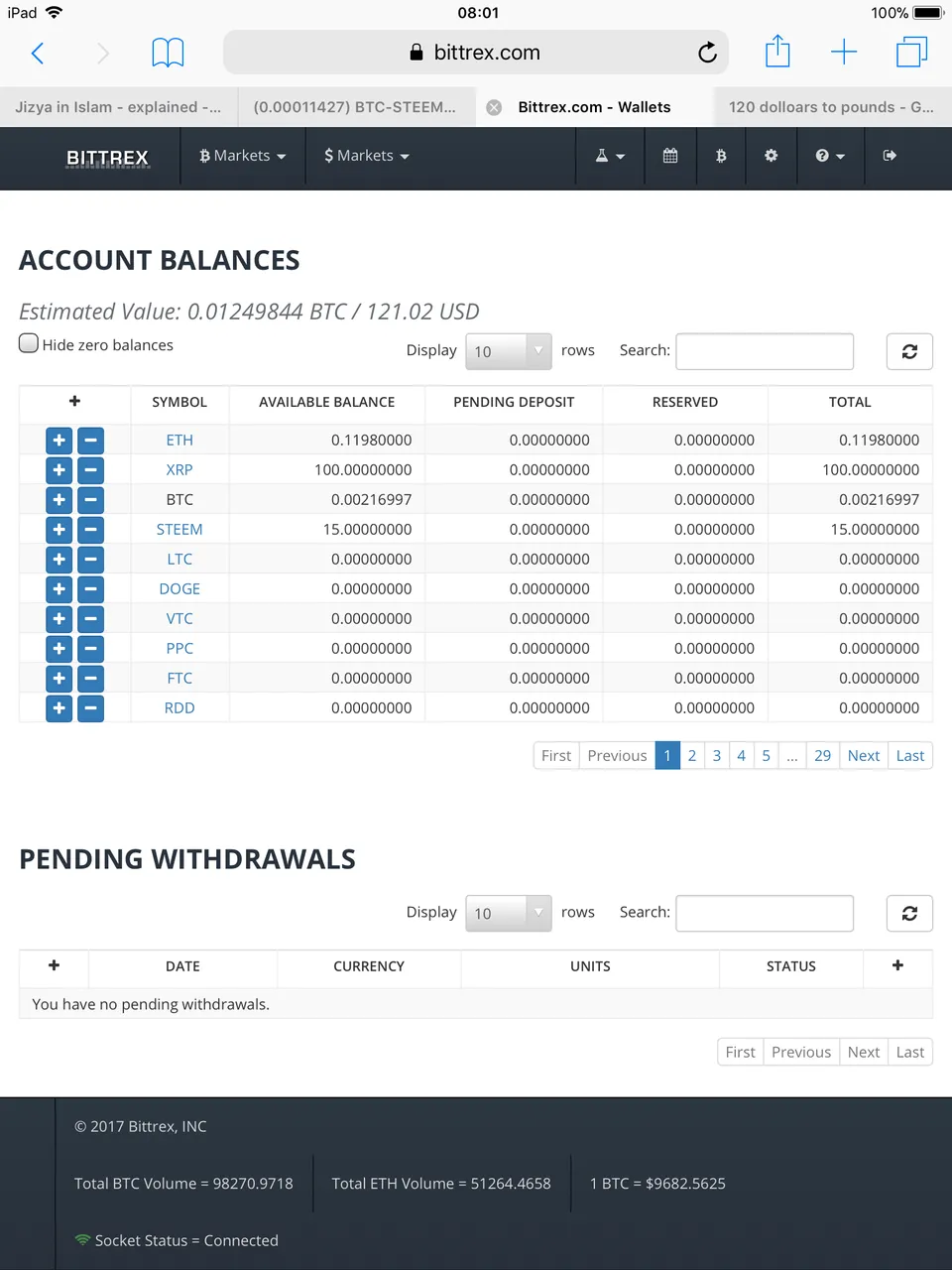Sort withdrawals by CURRENCY header
The width and height of the screenshot is (952, 1270).
tap(369, 966)
